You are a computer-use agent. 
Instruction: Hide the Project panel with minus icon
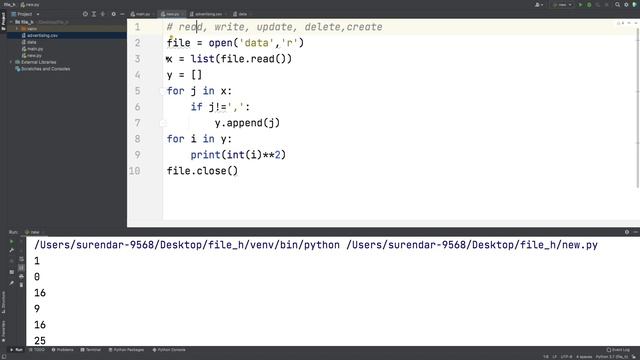[122, 14]
